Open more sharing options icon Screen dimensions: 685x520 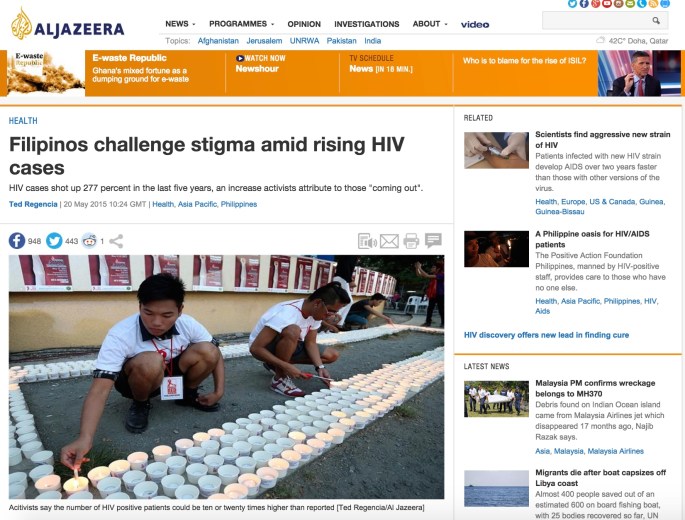pos(116,241)
